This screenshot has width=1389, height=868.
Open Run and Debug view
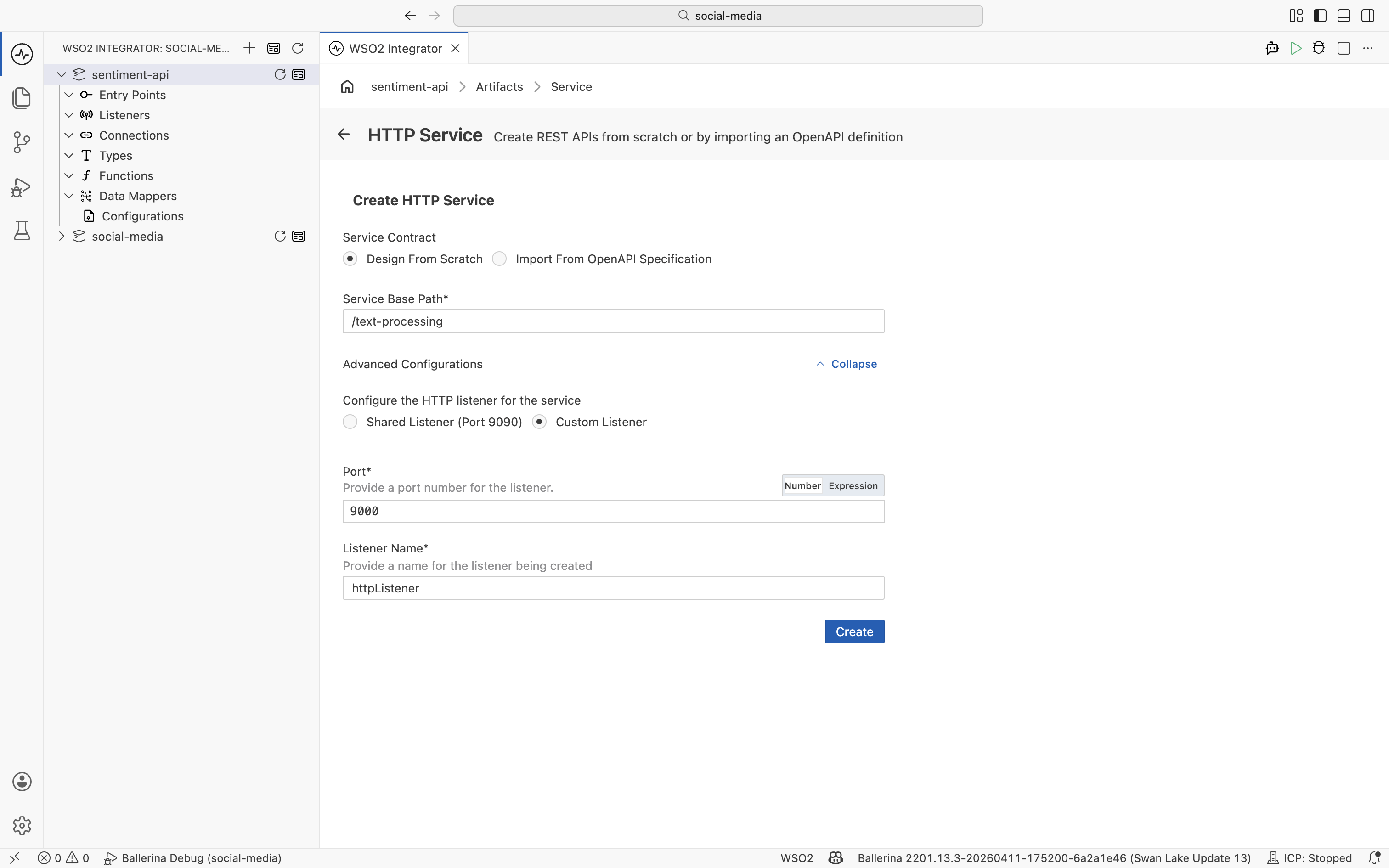(22, 187)
